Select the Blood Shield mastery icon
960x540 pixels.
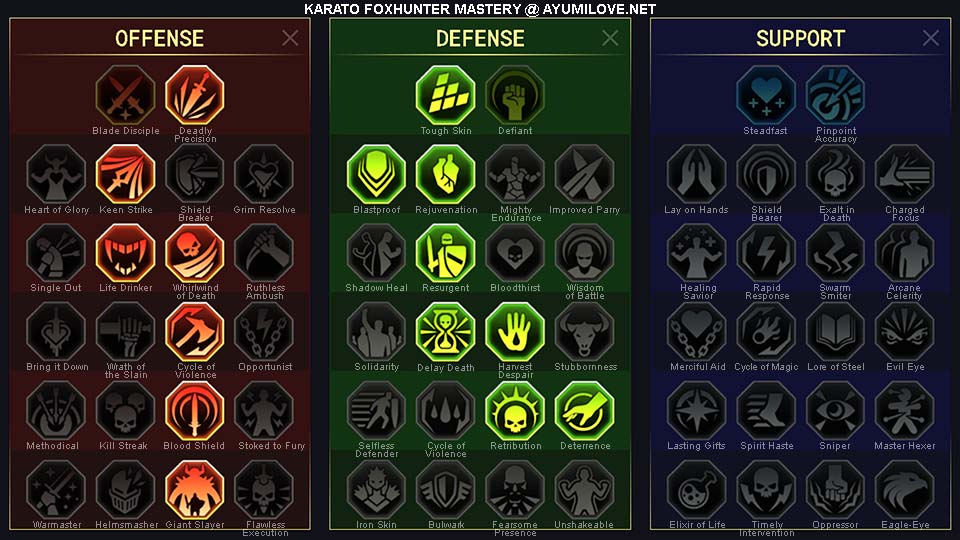click(x=195, y=411)
